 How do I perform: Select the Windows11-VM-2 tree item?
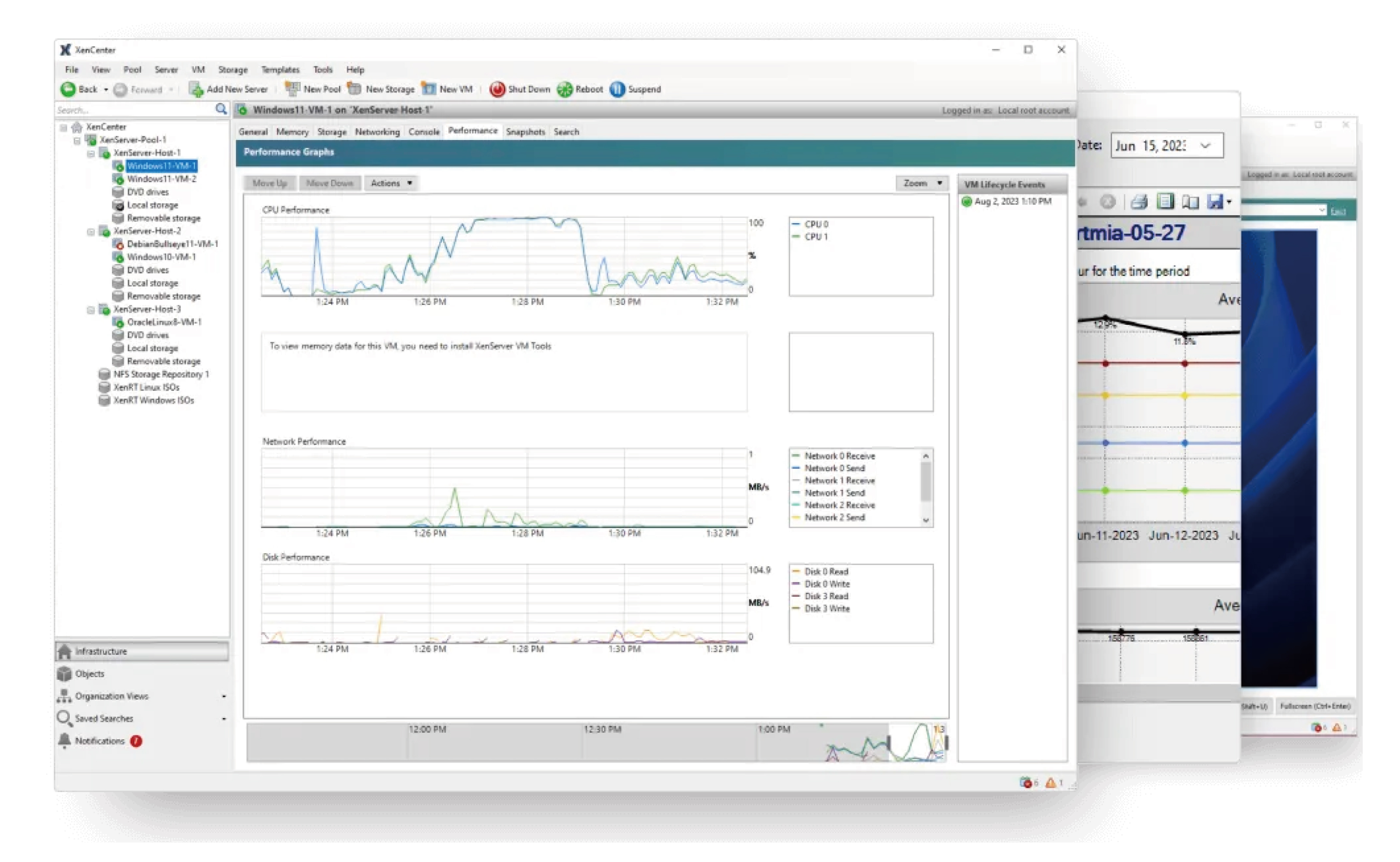coord(161,179)
